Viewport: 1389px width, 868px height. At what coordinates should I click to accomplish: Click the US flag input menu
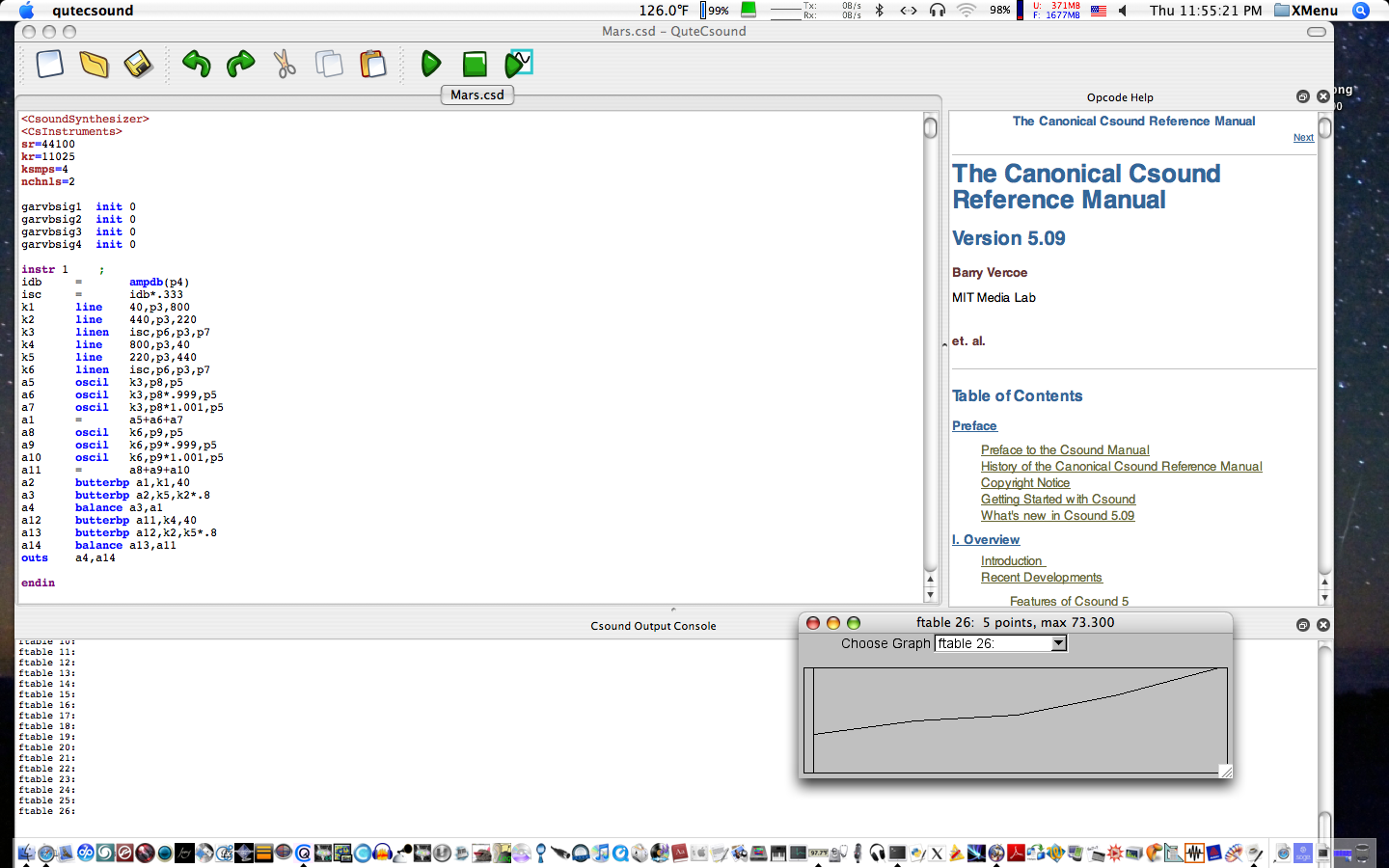[x=1099, y=11]
